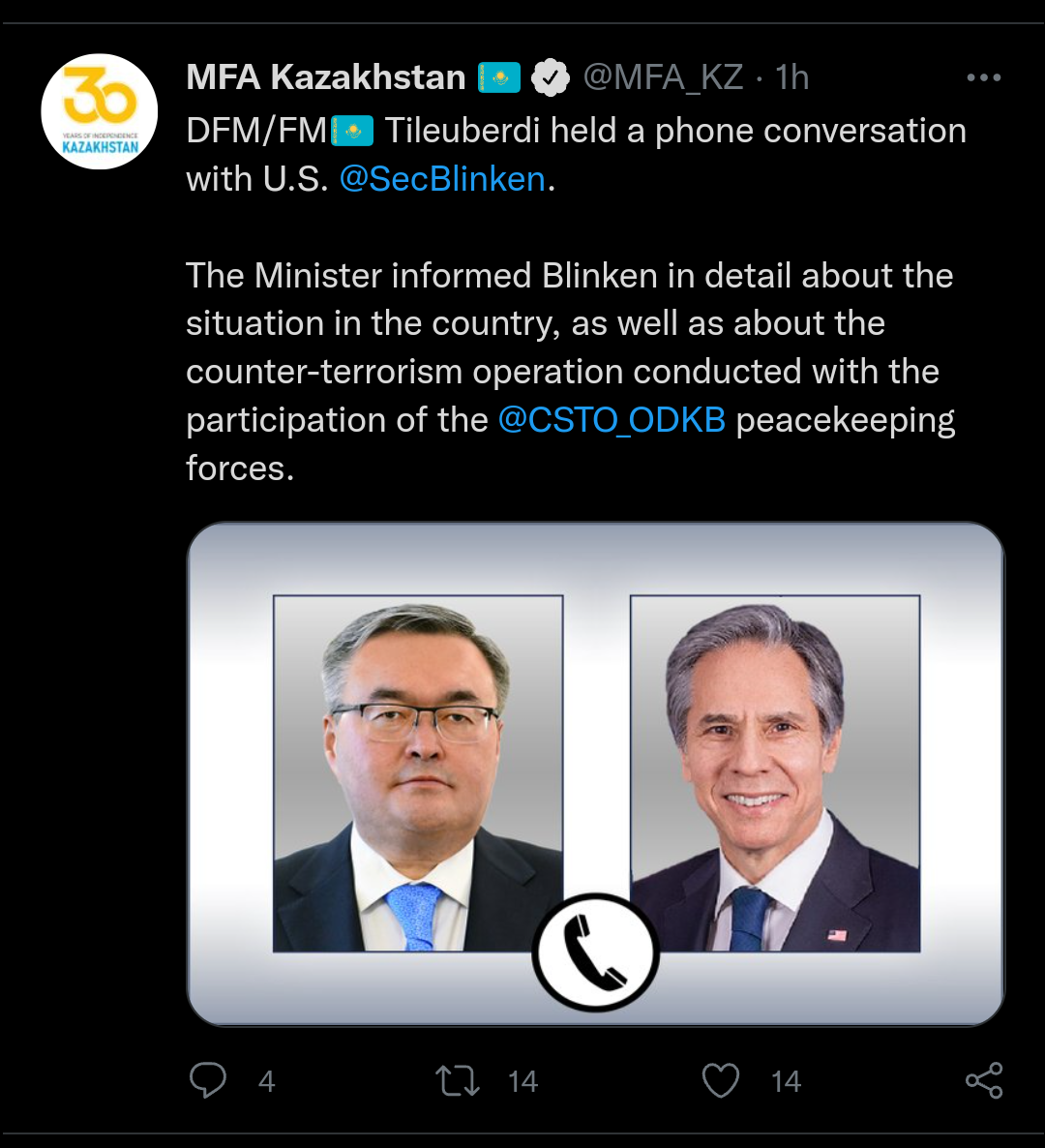Screen dimensions: 1045x1148
Task: Open the three-dot more options menu
Action: [x=984, y=77]
